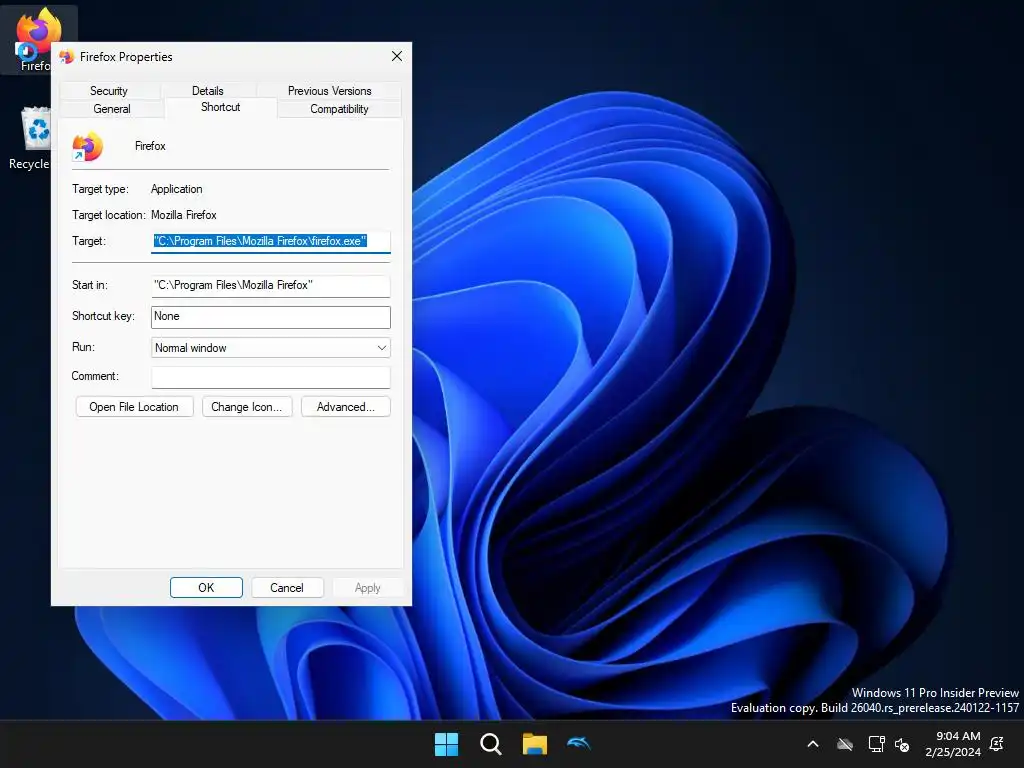
Task: Open the Previous Versions tab
Action: (x=329, y=91)
